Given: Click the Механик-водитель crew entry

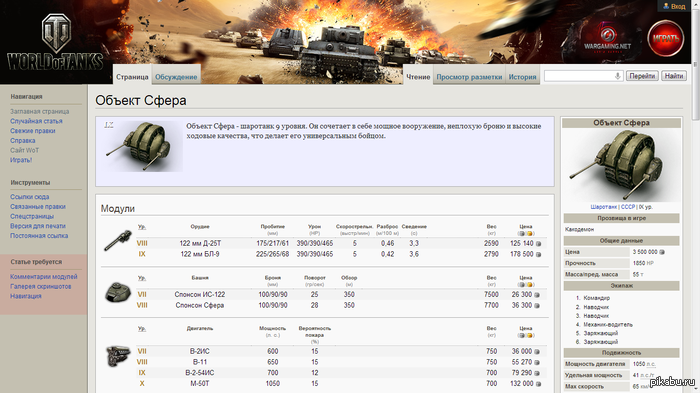Looking at the screenshot, I should 608,325.
